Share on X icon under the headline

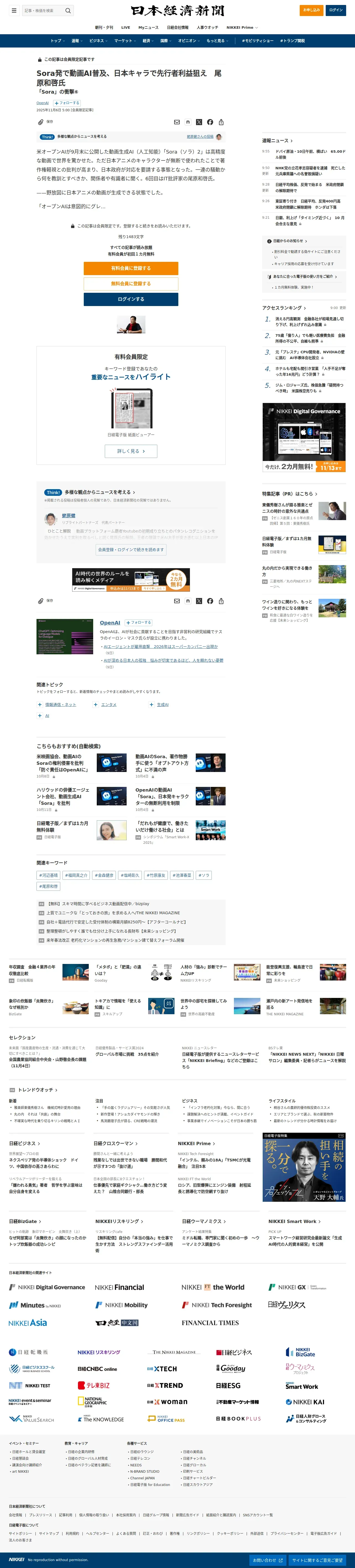pos(199,122)
